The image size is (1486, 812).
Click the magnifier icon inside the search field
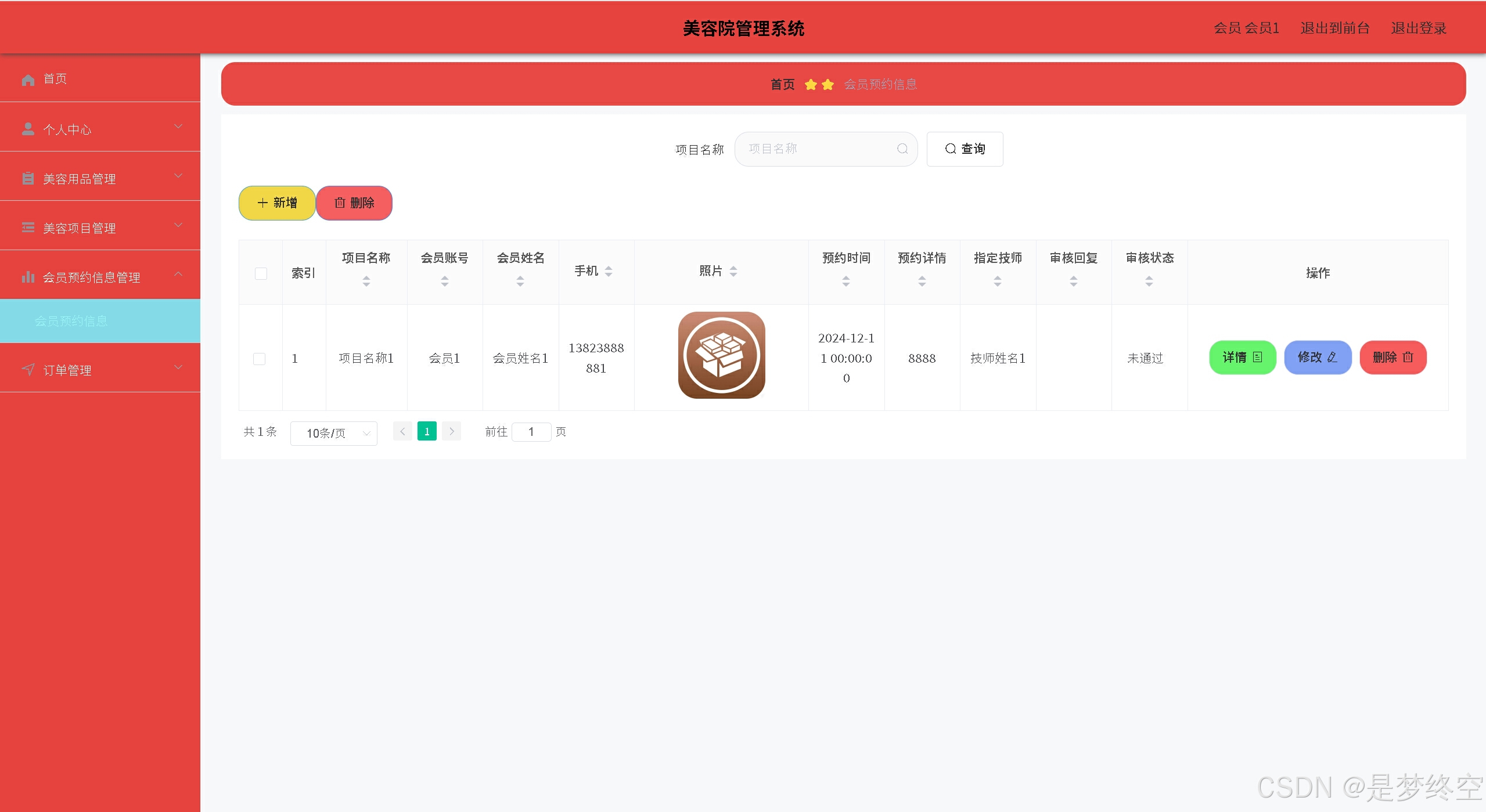click(902, 149)
